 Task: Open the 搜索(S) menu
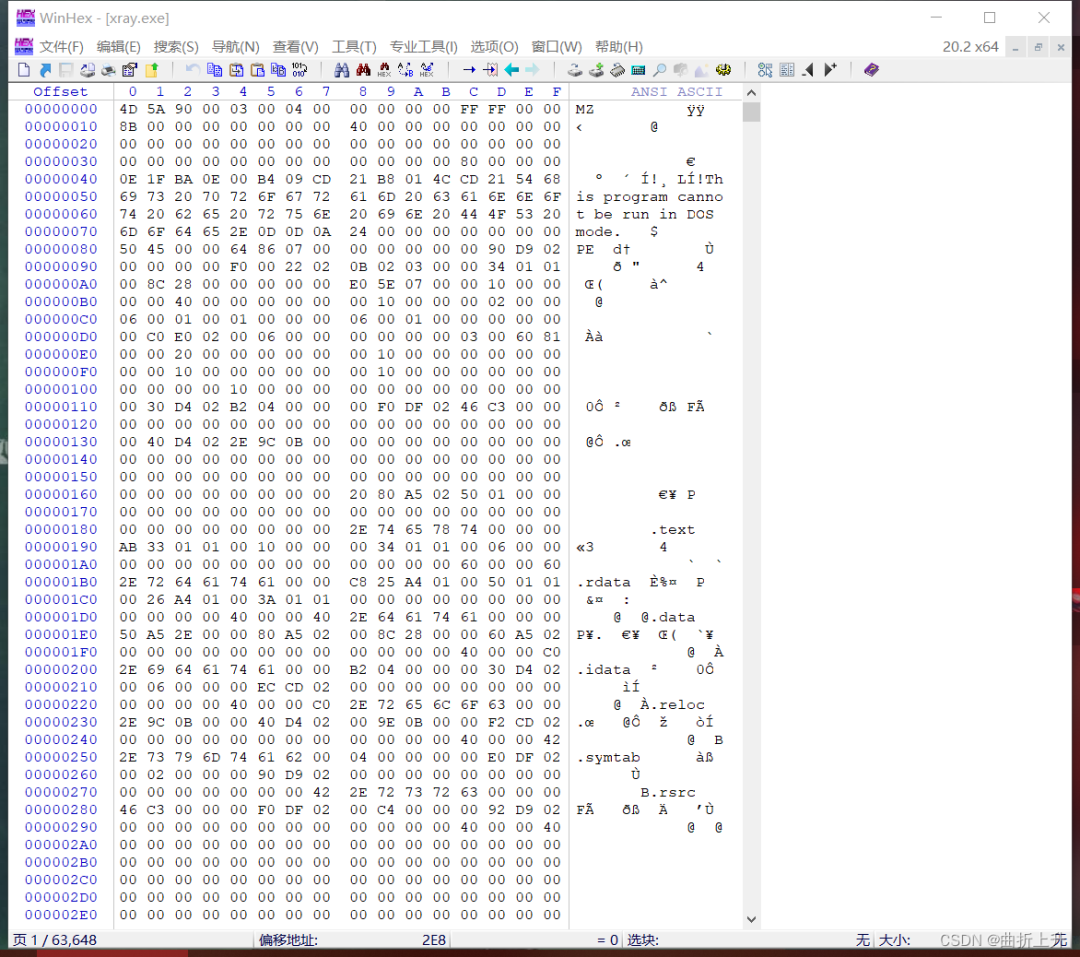tap(176, 46)
